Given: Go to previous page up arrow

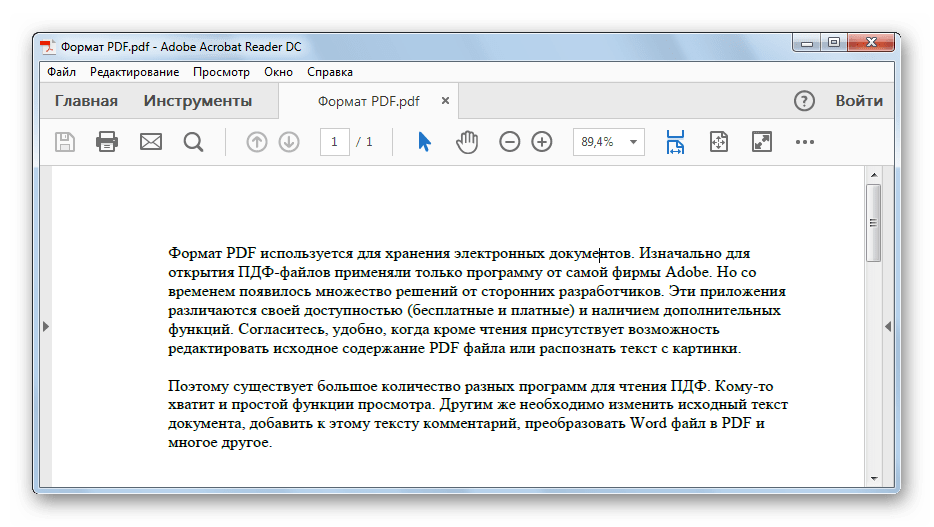Looking at the screenshot, I should tap(257, 142).
